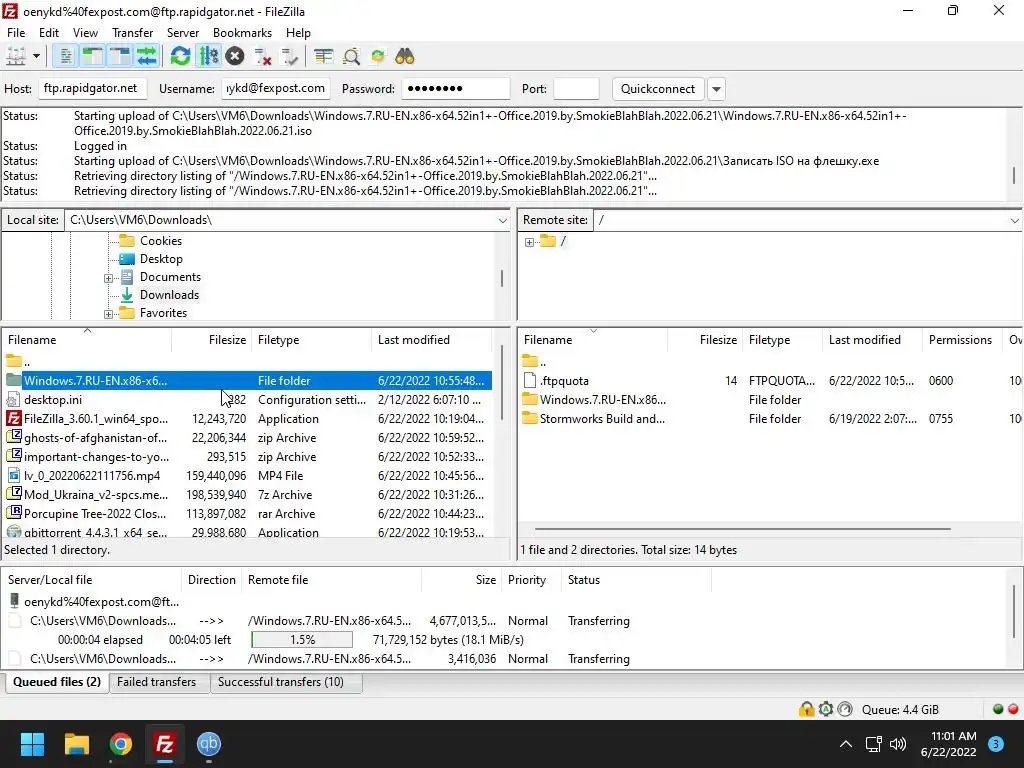Open the File menu
This screenshot has height=768, width=1024.
pyautogui.click(x=16, y=33)
